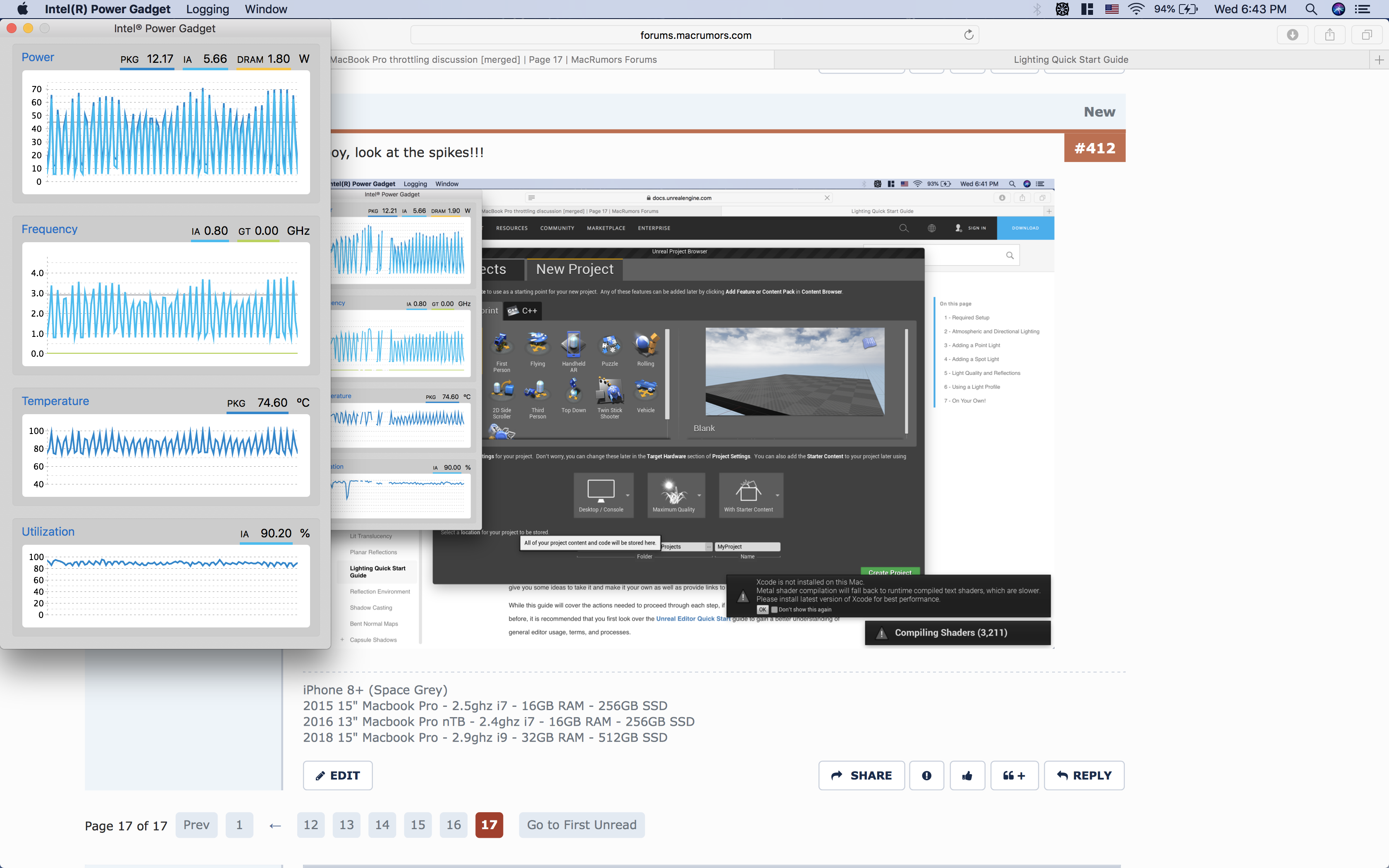Image resolution: width=1389 pixels, height=868 pixels.
Task: Click the EDIT post button
Action: click(337, 775)
